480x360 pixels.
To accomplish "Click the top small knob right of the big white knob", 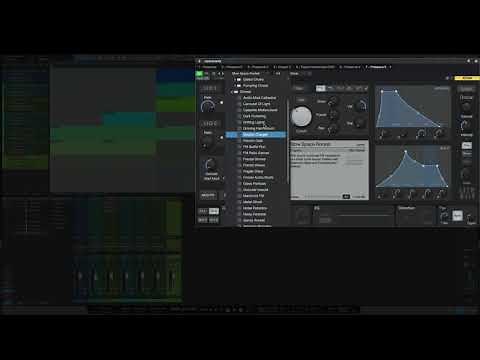I will coord(332,102).
